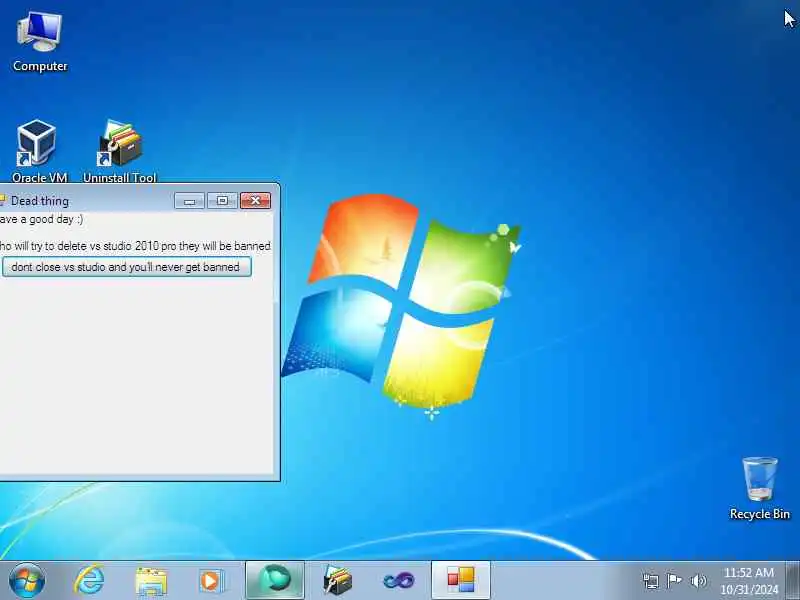Open the Computer desktop icon

(40, 43)
